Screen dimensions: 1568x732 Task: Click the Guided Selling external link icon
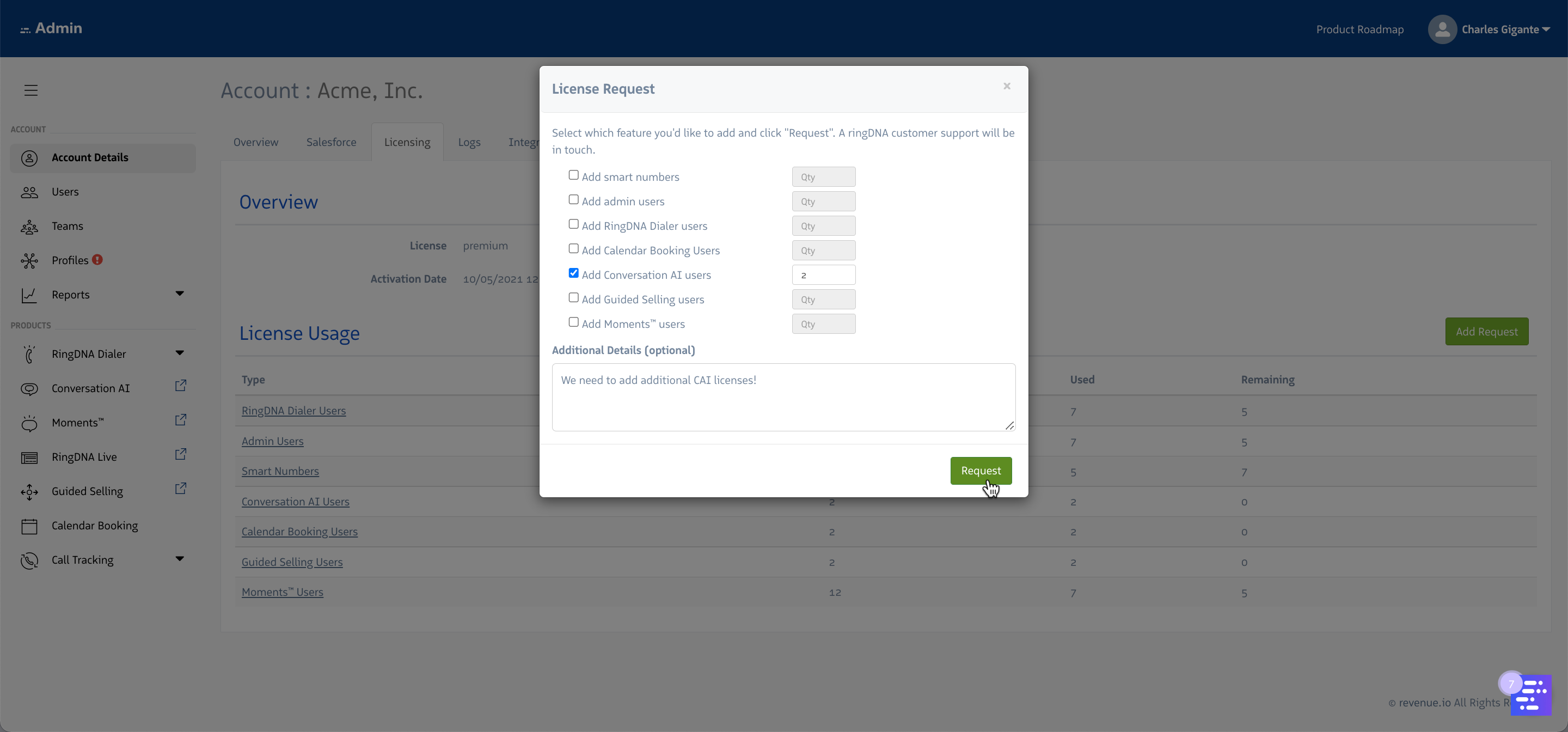[180, 488]
